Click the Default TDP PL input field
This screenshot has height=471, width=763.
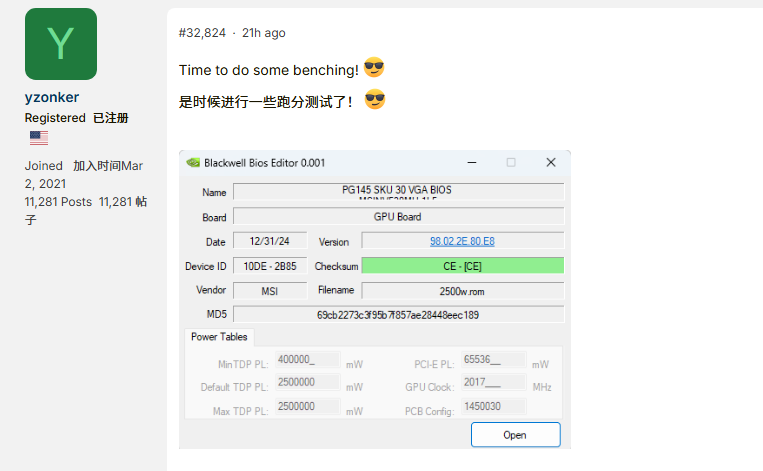click(x=306, y=384)
